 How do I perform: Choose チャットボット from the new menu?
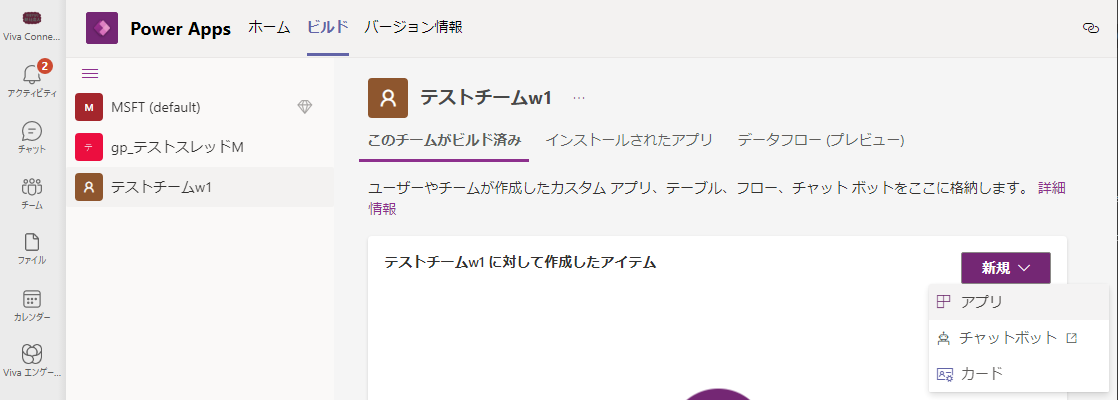pos(1019,338)
